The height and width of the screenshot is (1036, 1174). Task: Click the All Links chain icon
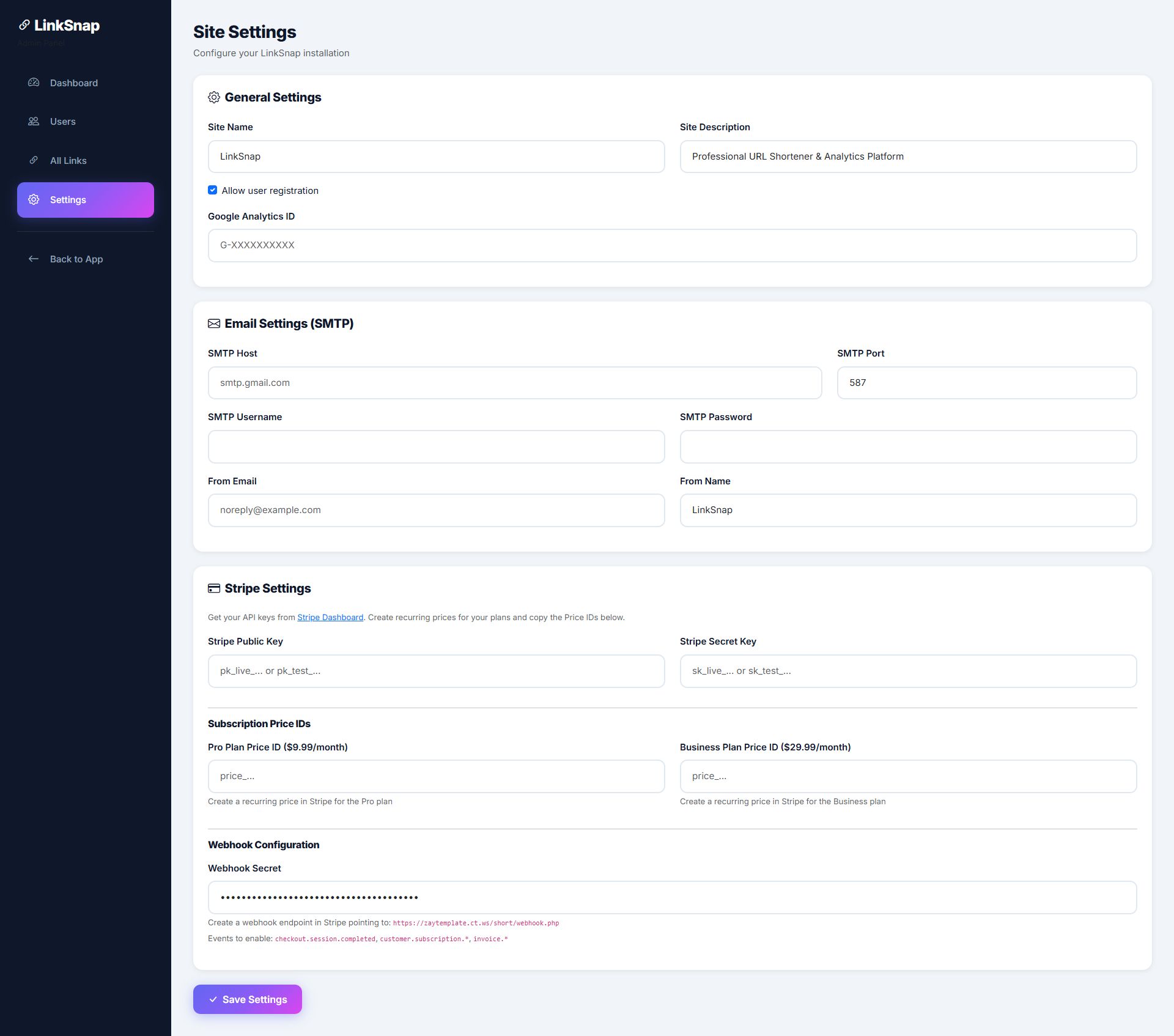(x=34, y=160)
